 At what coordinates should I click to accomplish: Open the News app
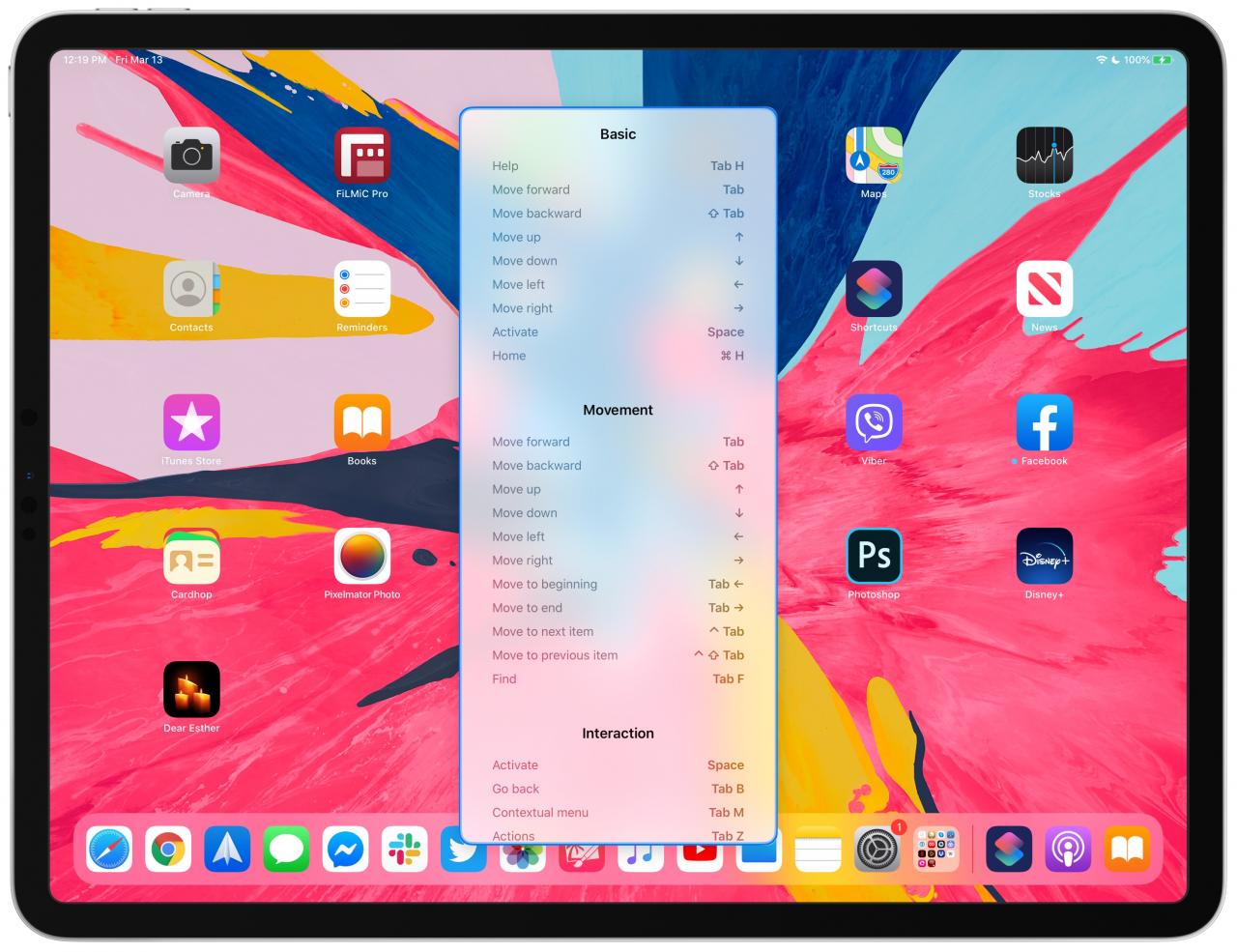coord(1045,288)
